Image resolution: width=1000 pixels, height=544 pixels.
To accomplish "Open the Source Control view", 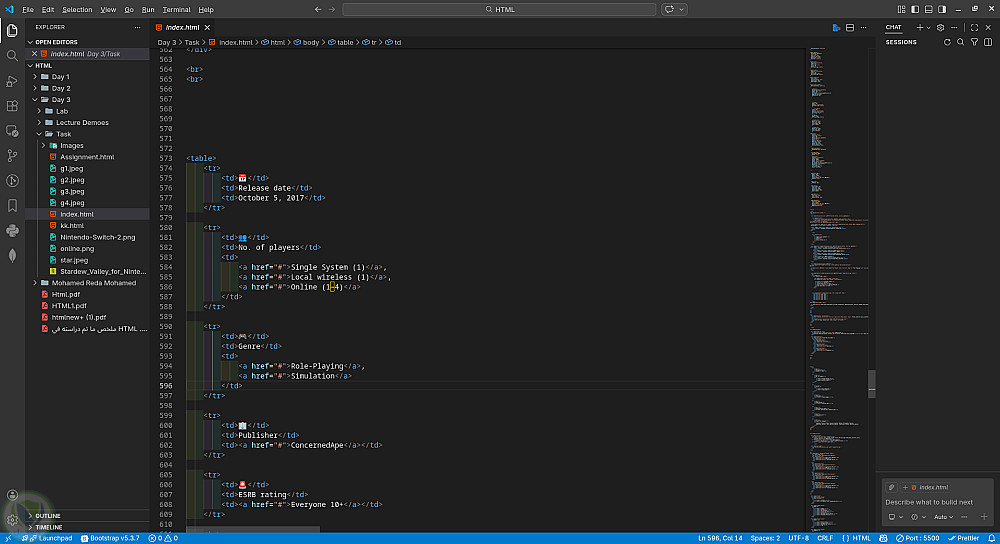I will [x=12, y=155].
